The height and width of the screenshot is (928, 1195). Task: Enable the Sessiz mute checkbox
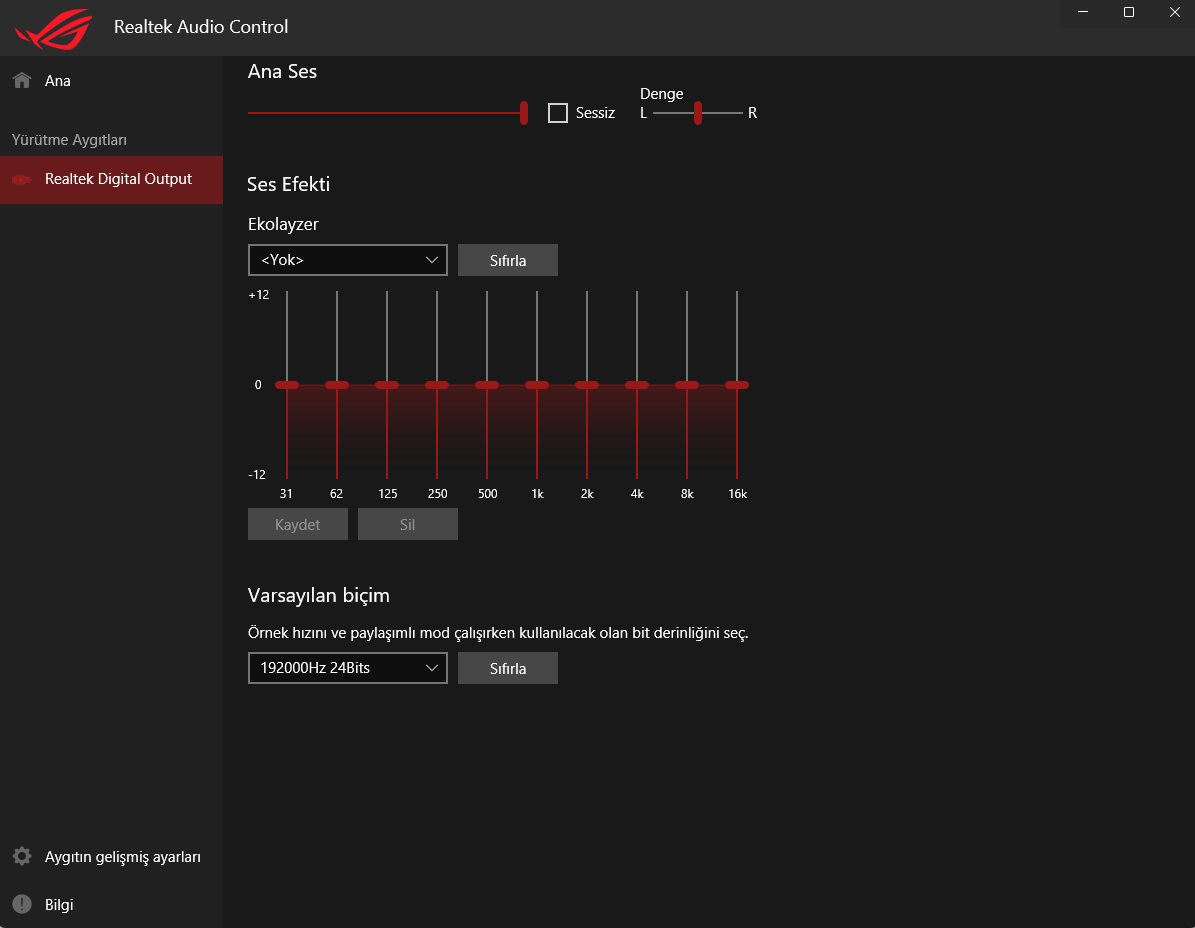pyautogui.click(x=558, y=113)
